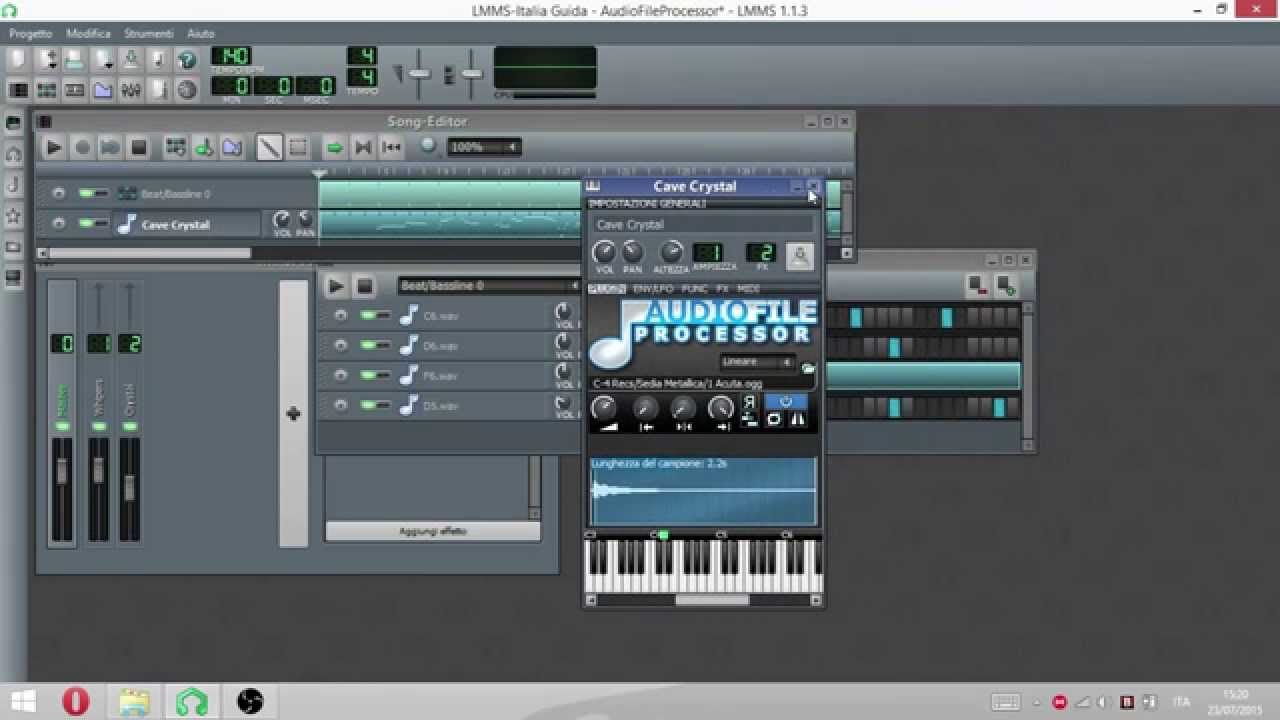The height and width of the screenshot is (720, 1280).
Task: Show the Beat+Bassline Editor via toolbar icon
Action: (x=46, y=90)
